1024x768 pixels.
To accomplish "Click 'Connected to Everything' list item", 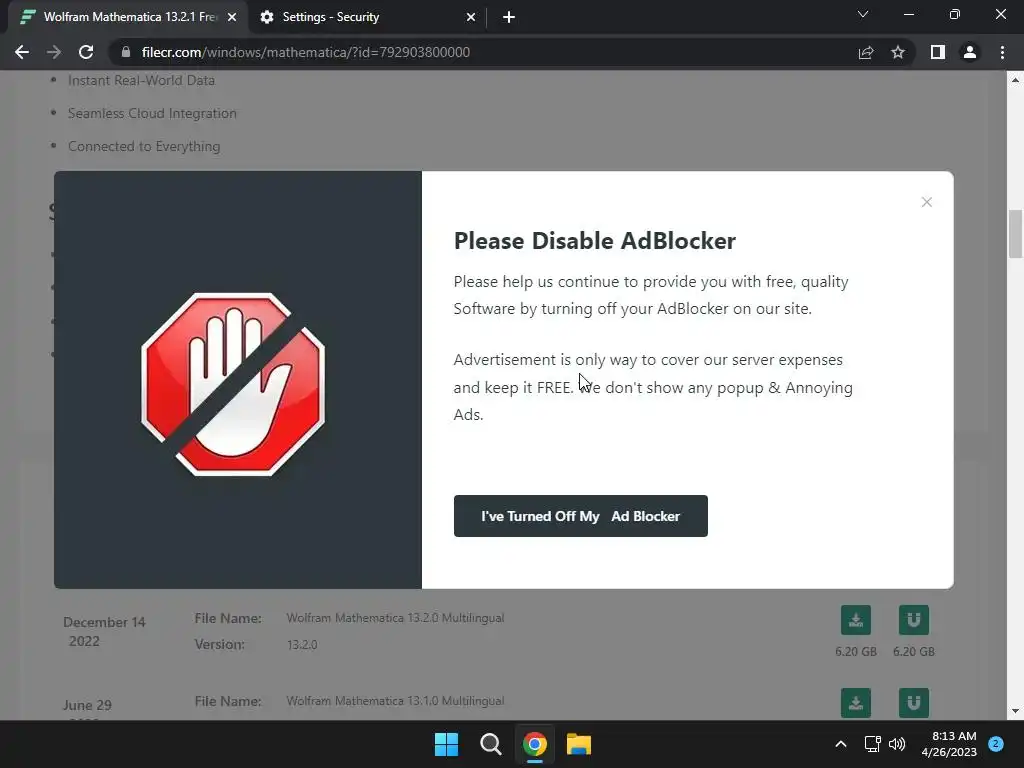I will pos(144,146).
